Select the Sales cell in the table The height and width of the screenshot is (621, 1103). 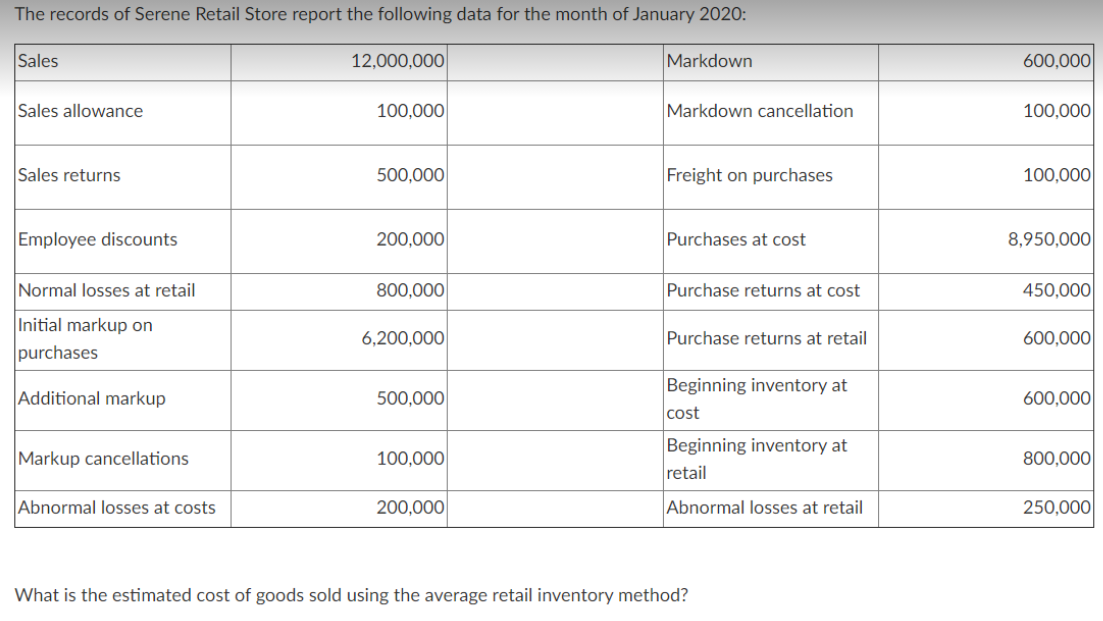(40, 60)
